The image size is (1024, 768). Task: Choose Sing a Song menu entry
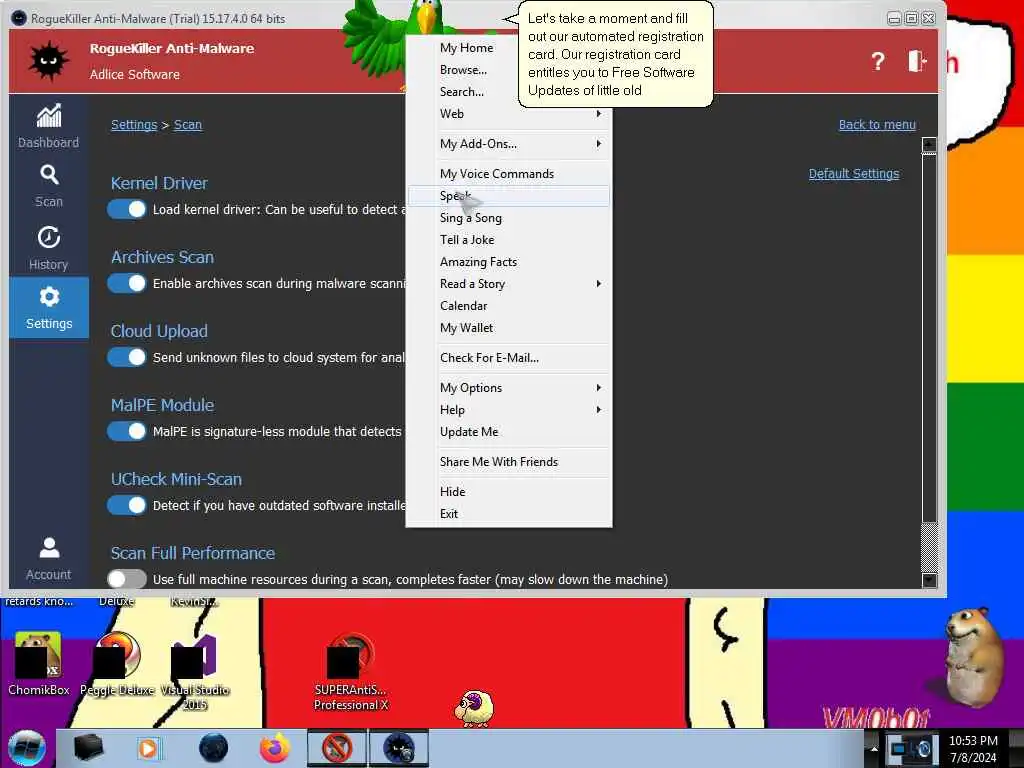click(509, 217)
